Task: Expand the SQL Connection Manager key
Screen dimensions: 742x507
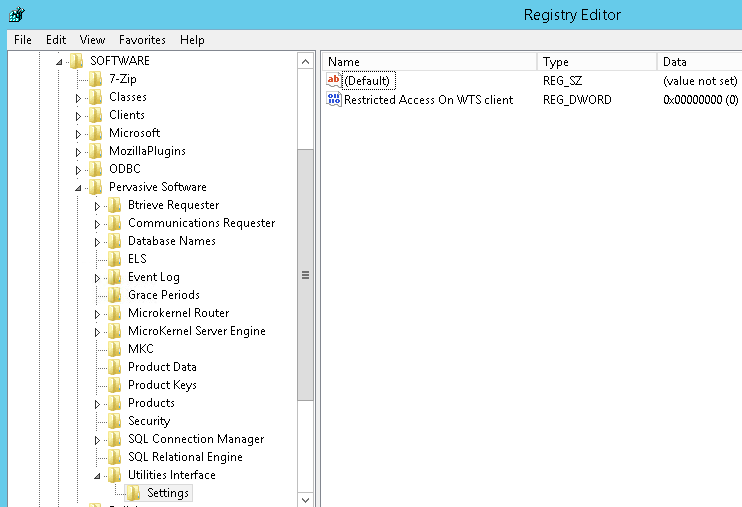Action: click(x=97, y=440)
